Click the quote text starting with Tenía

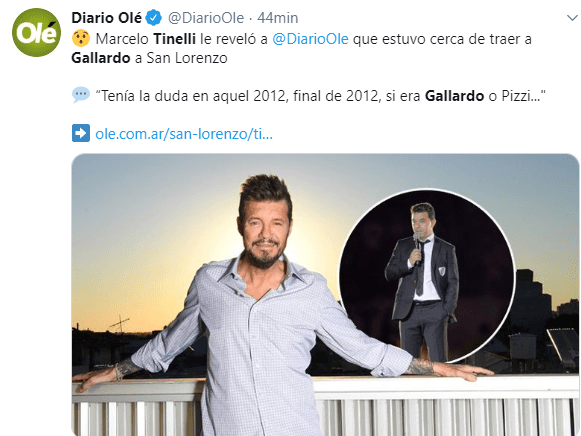point(321,96)
